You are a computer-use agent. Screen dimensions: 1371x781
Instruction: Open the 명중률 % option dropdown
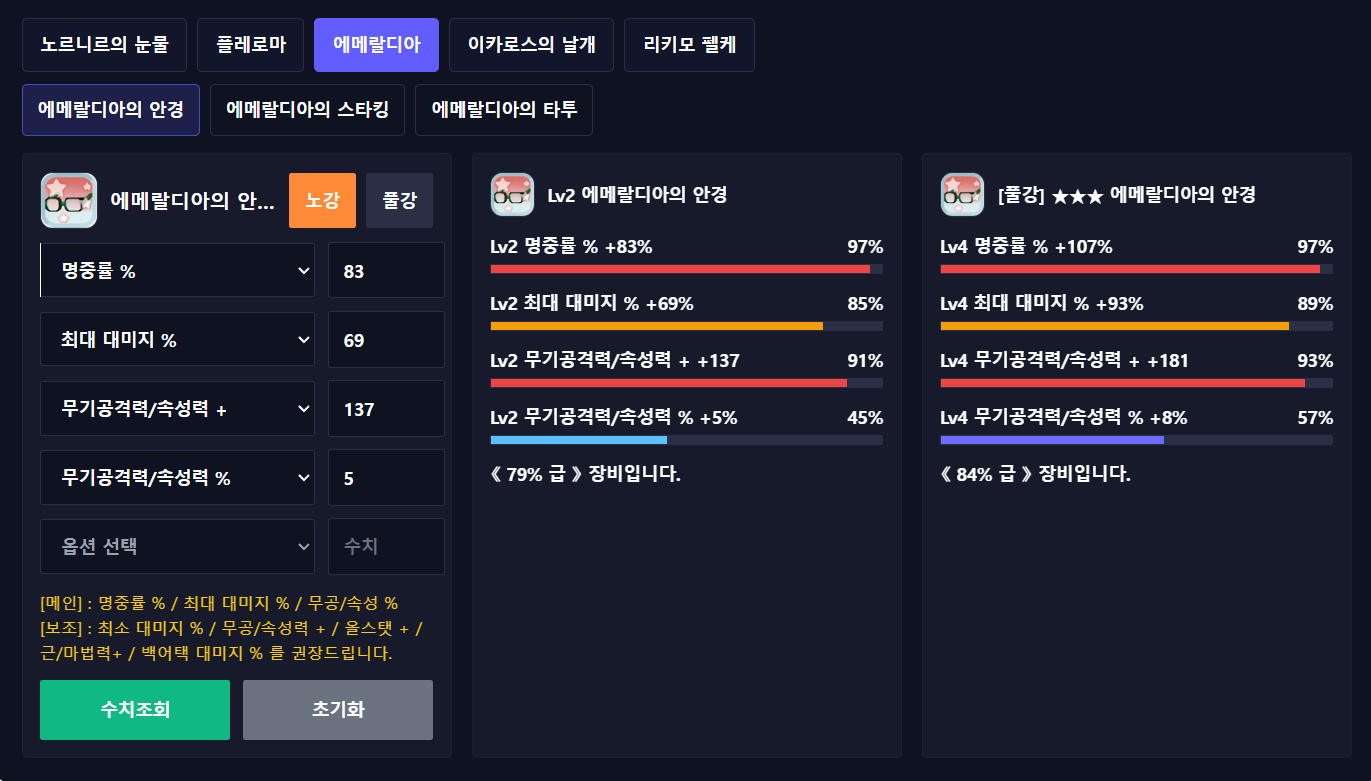tap(177, 270)
